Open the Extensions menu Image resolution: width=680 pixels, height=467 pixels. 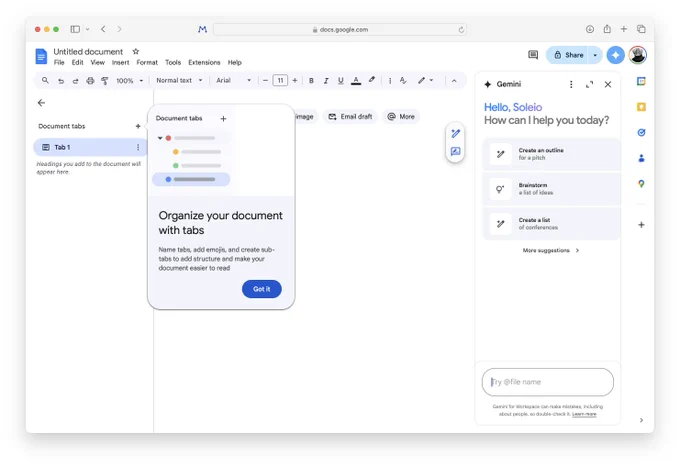click(204, 62)
